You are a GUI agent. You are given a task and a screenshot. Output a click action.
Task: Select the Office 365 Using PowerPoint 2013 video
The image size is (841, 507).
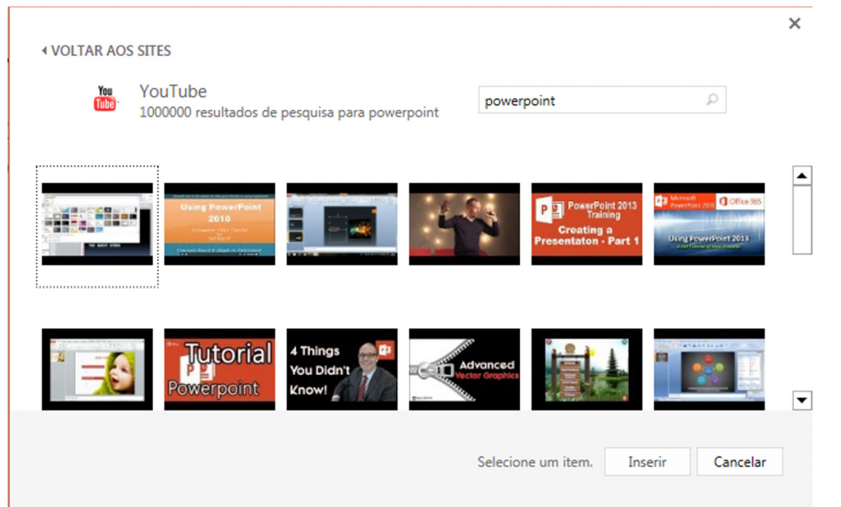click(x=709, y=224)
